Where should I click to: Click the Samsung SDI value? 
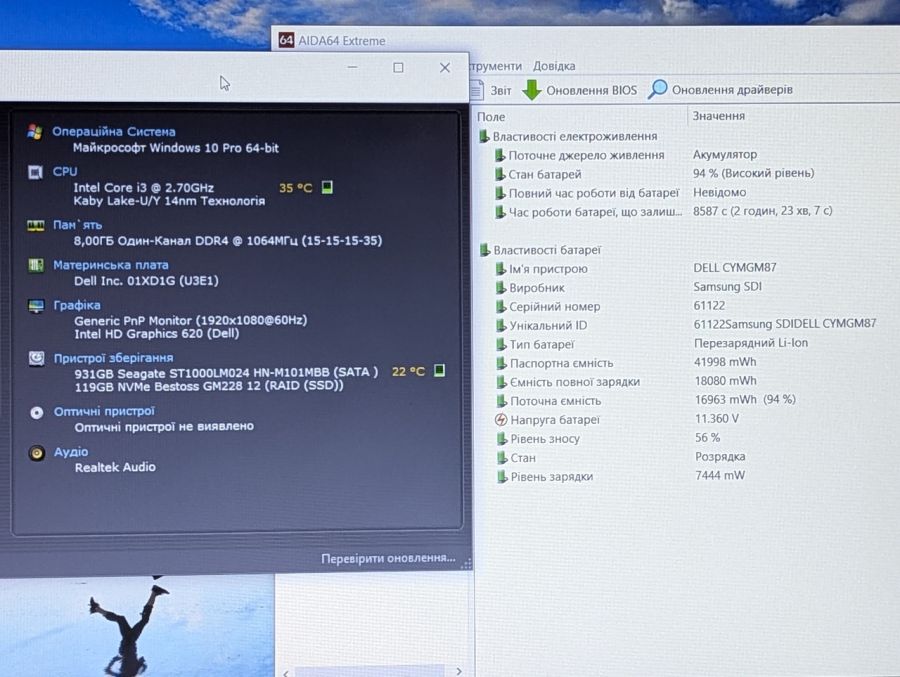[727, 287]
